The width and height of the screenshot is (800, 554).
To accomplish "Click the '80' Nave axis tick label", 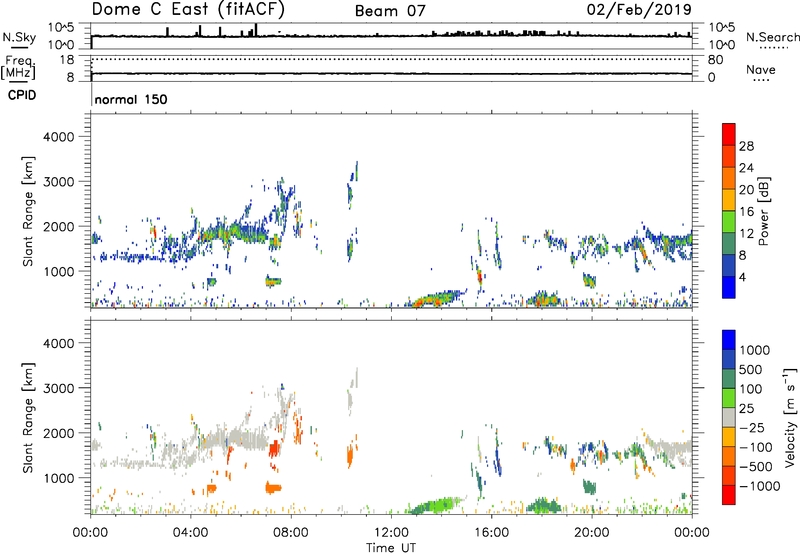I will click(x=715, y=60).
